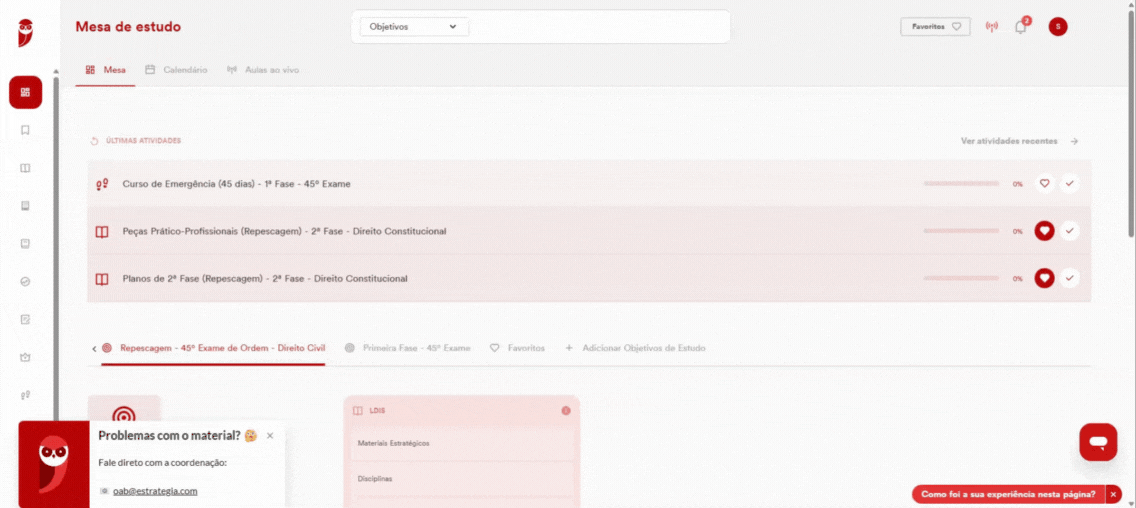The width and height of the screenshot is (1136, 508).
Task: Click the Favoritos button in header
Action: click(935, 27)
